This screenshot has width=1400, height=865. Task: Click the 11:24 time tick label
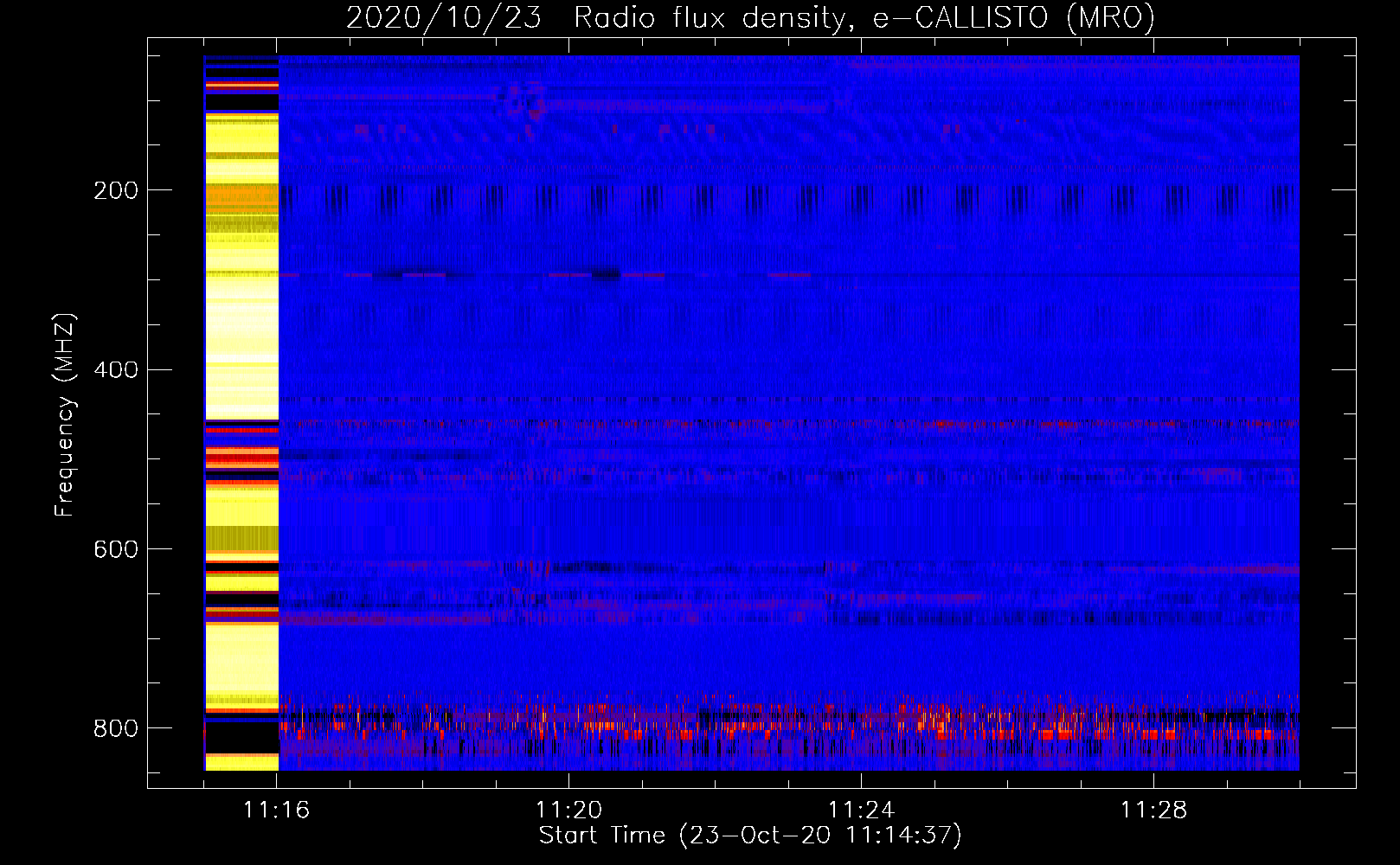click(861, 810)
